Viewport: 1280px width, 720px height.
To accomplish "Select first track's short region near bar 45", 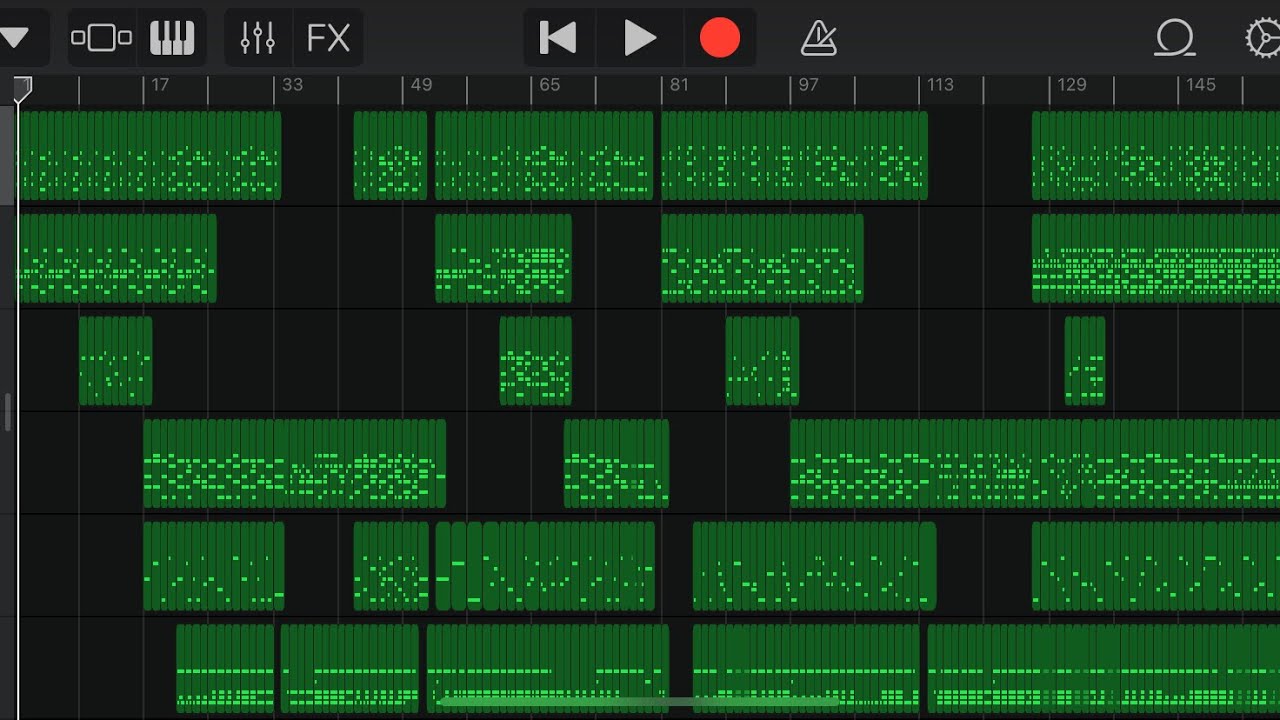I will point(390,155).
